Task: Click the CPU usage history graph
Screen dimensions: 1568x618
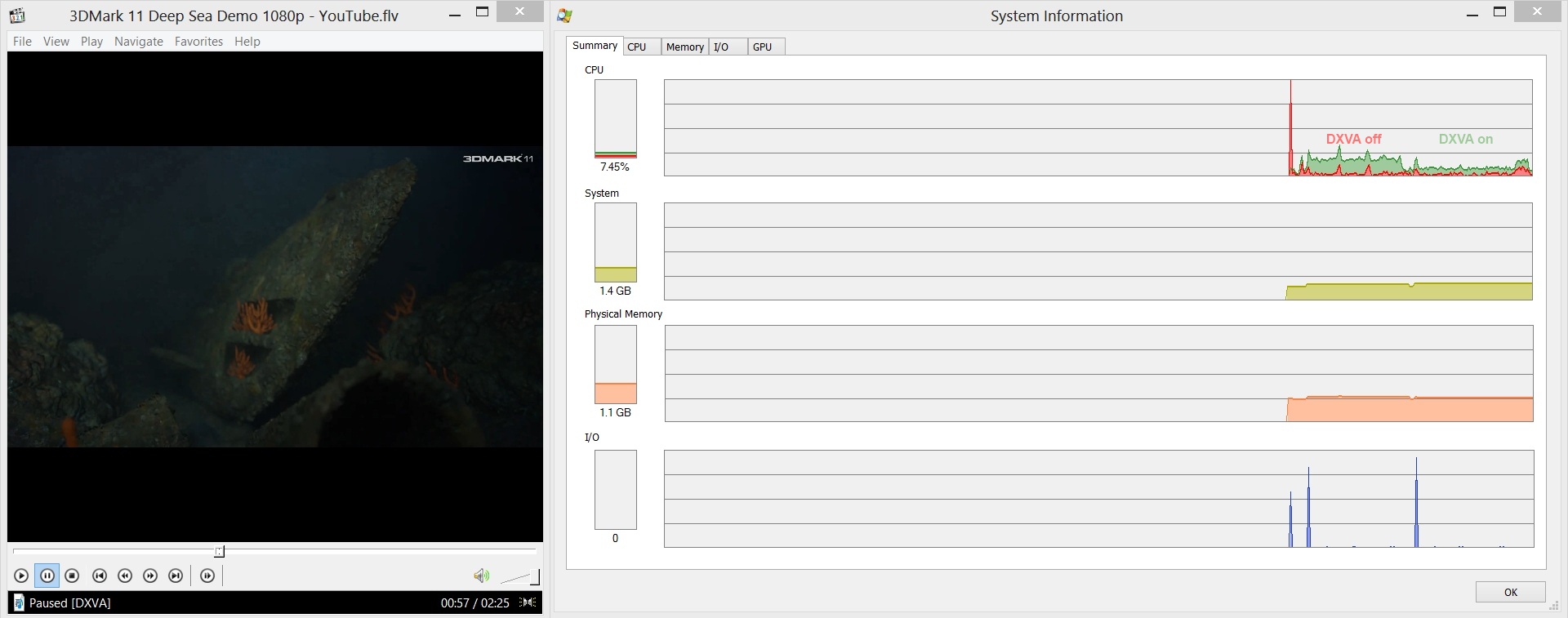Action: pyautogui.click(x=1098, y=127)
